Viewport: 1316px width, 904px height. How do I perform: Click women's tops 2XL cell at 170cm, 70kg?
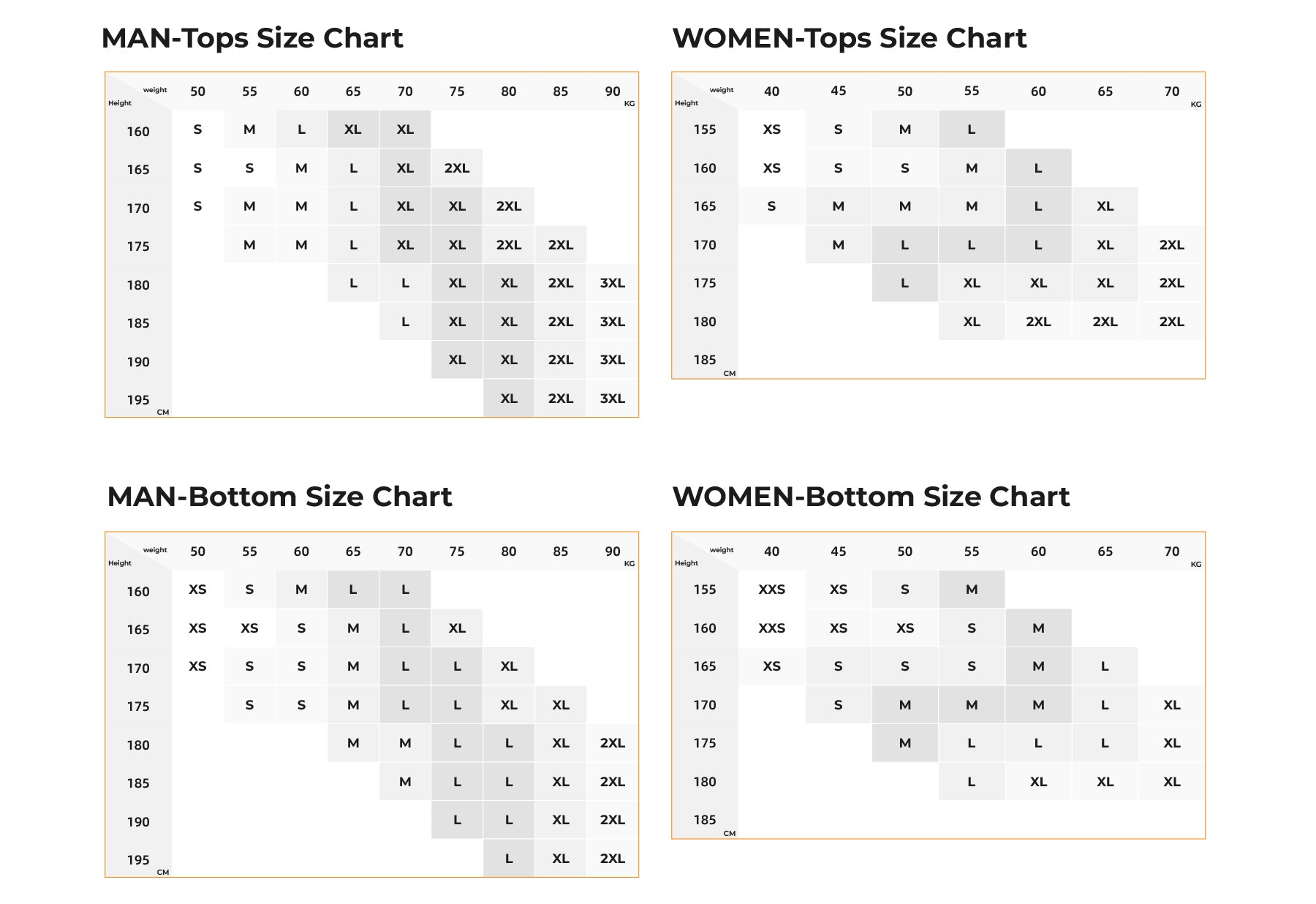tap(1171, 245)
